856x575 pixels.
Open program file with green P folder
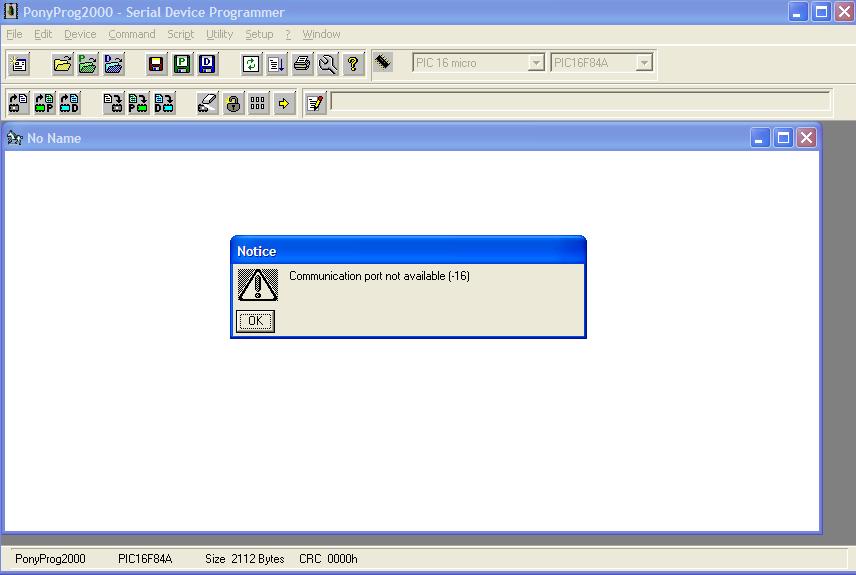tap(87, 64)
